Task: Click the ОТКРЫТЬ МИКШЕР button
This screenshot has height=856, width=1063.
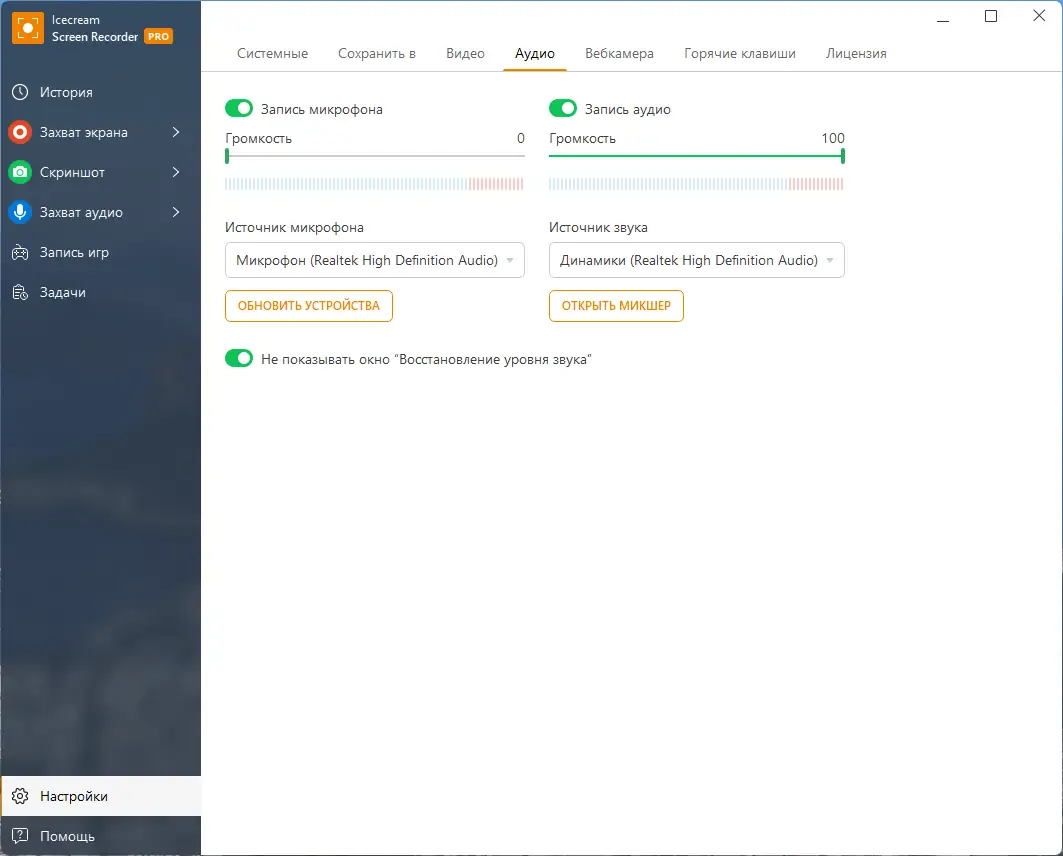Action: coord(616,306)
